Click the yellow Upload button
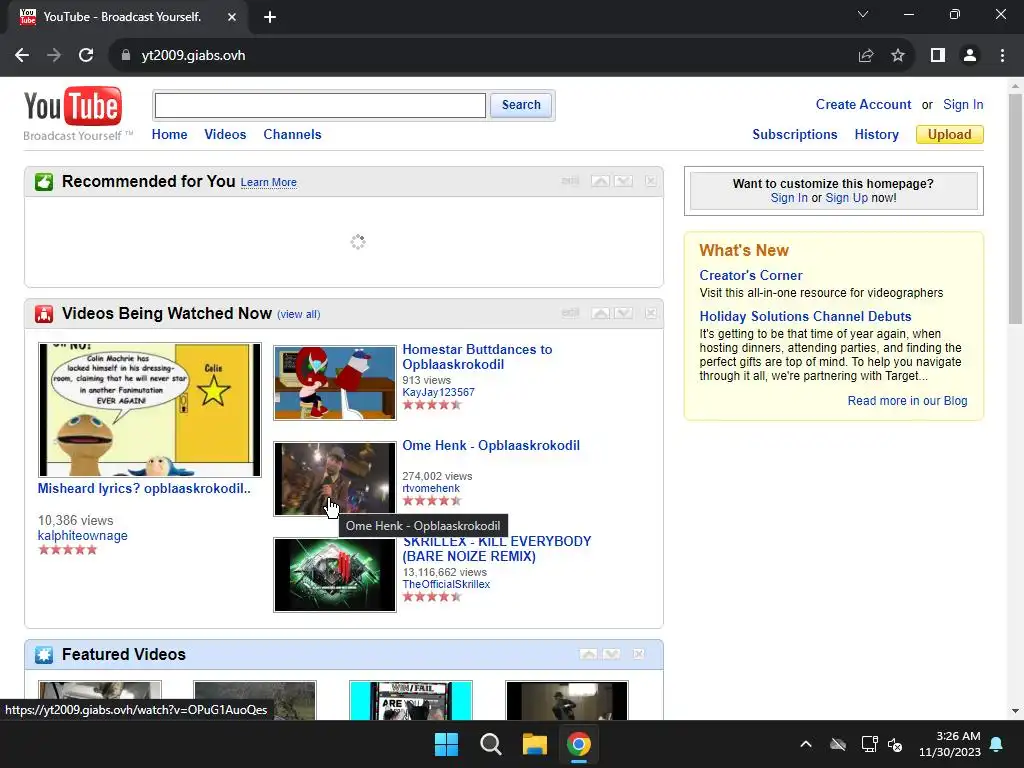 pyautogui.click(x=950, y=135)
